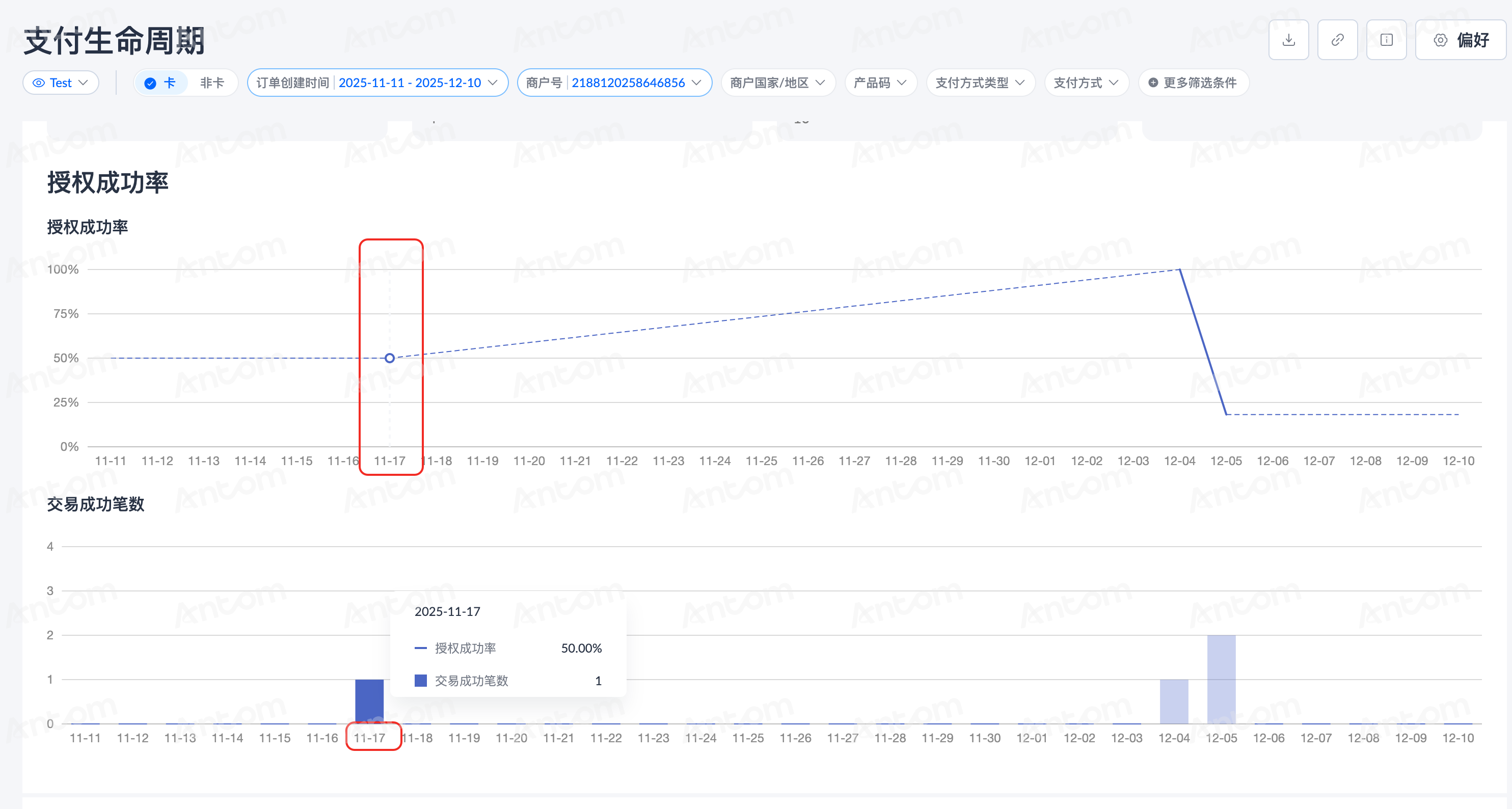Expand the 商户号 merchant ID dropdown
The image size is (1512, 809).
pos(614,83)
